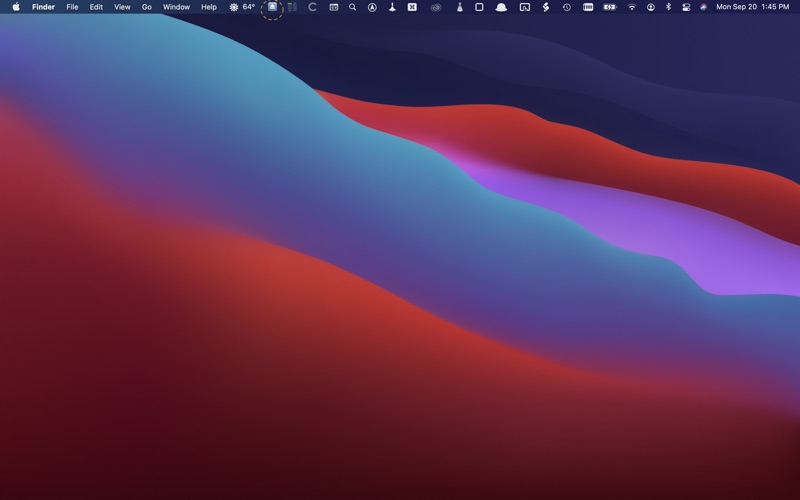Open the View menu
Image resolution: width=800 pixels, height=500 pixels.
(x=122, y=7)
